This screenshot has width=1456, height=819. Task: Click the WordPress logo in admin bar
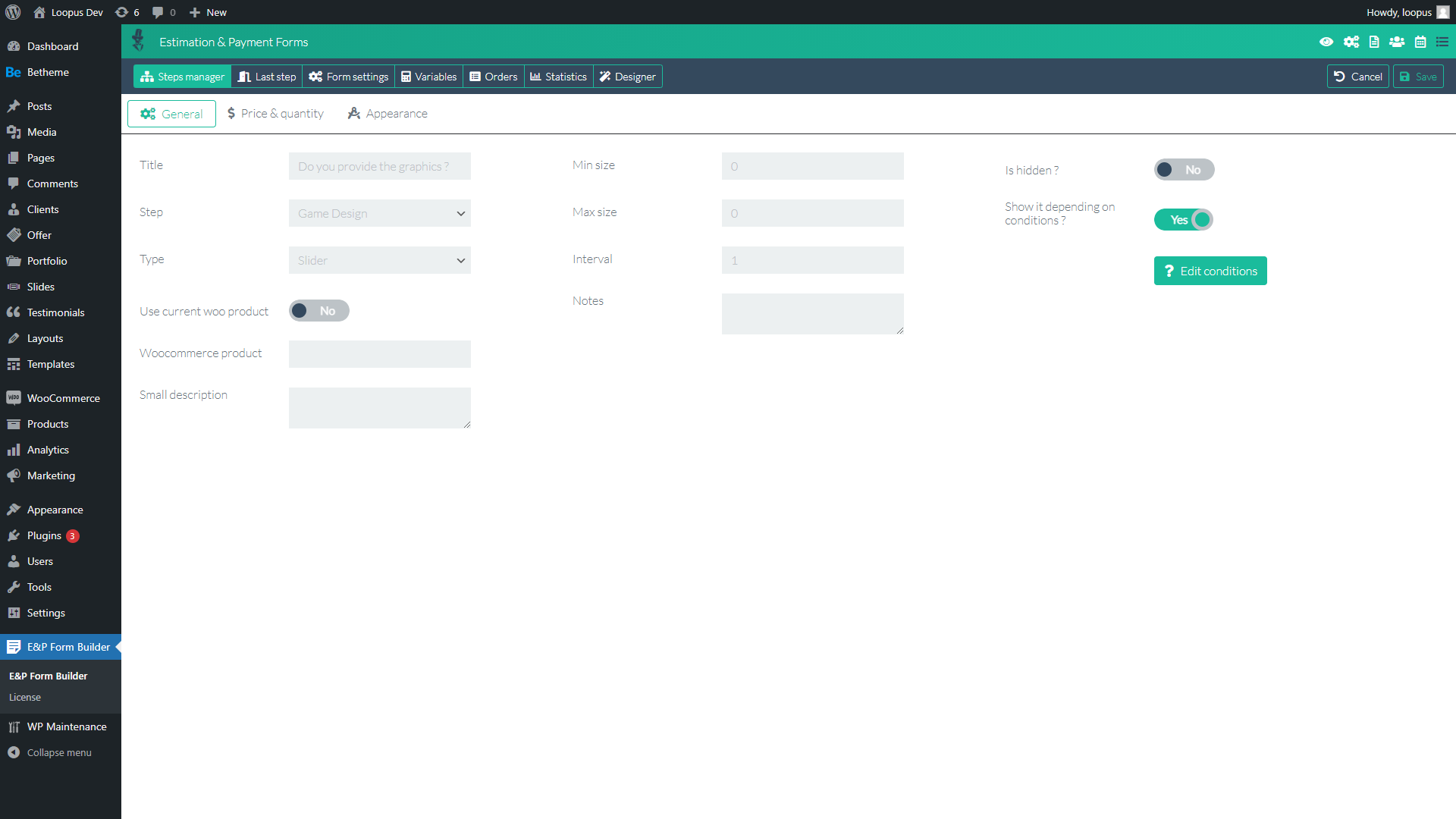13,12
